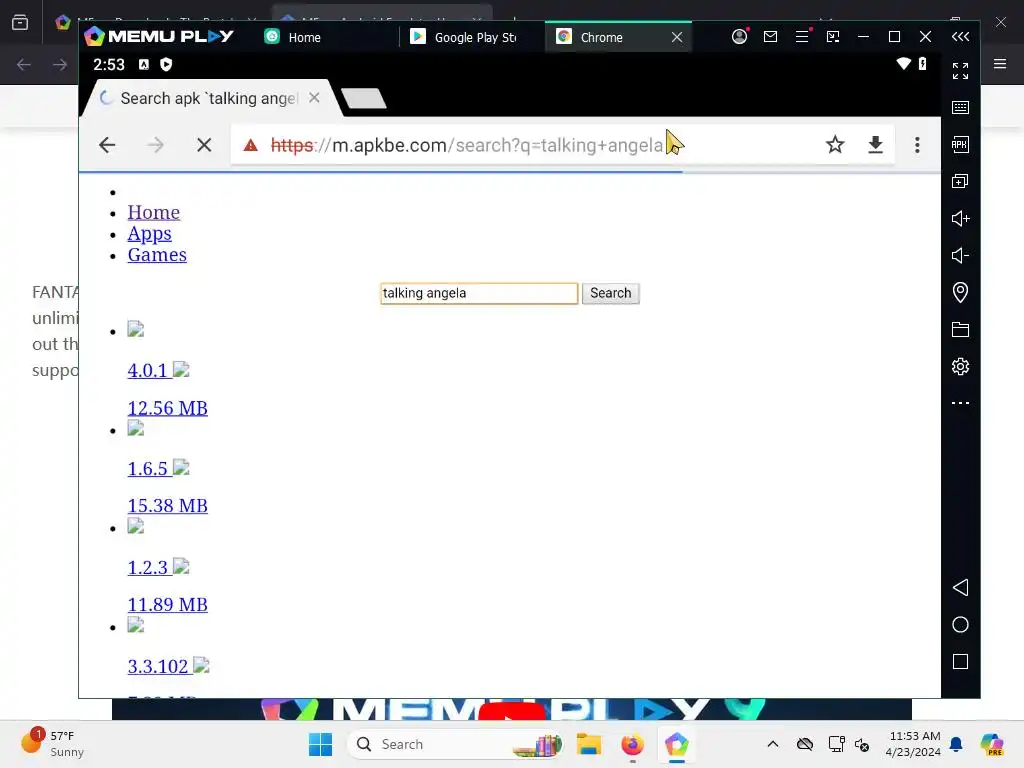This screenshot has height=768, width=1024.
Task: Close the Chrome tab in MEmu
Action: (x=677, y=37)
